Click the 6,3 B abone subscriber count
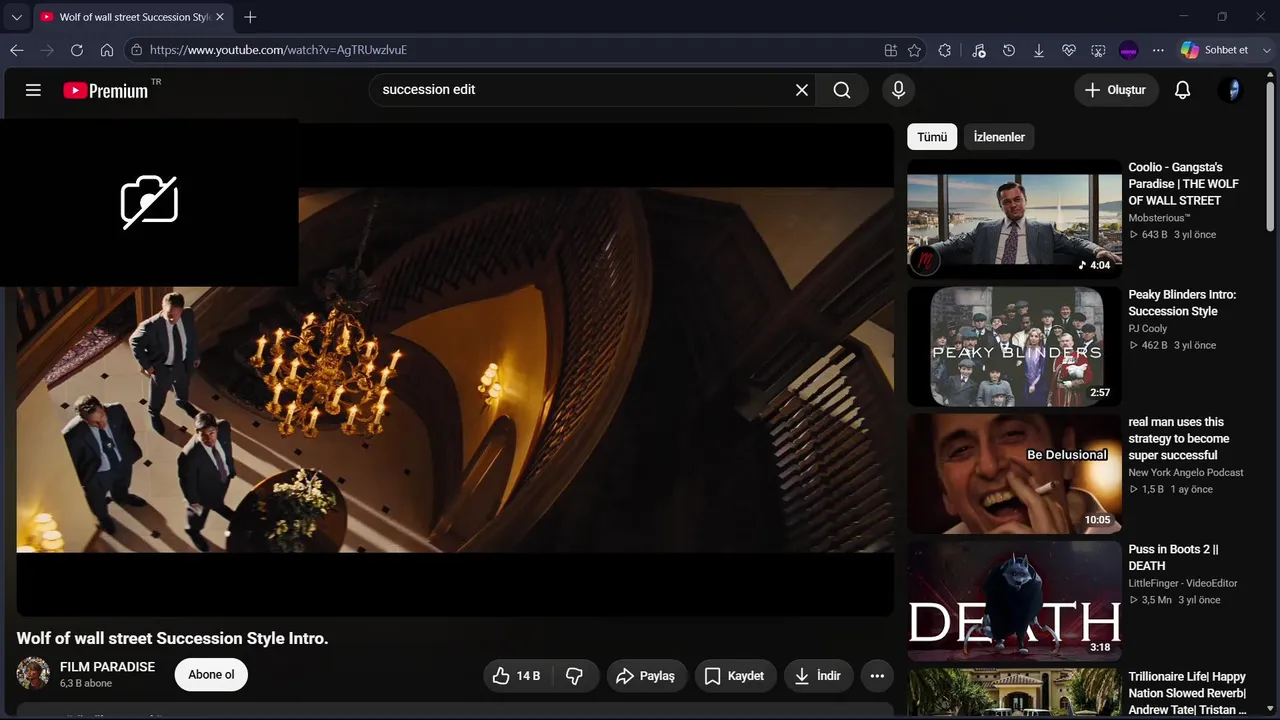This screenshot has height=720, width=1280. pos(86,684)
